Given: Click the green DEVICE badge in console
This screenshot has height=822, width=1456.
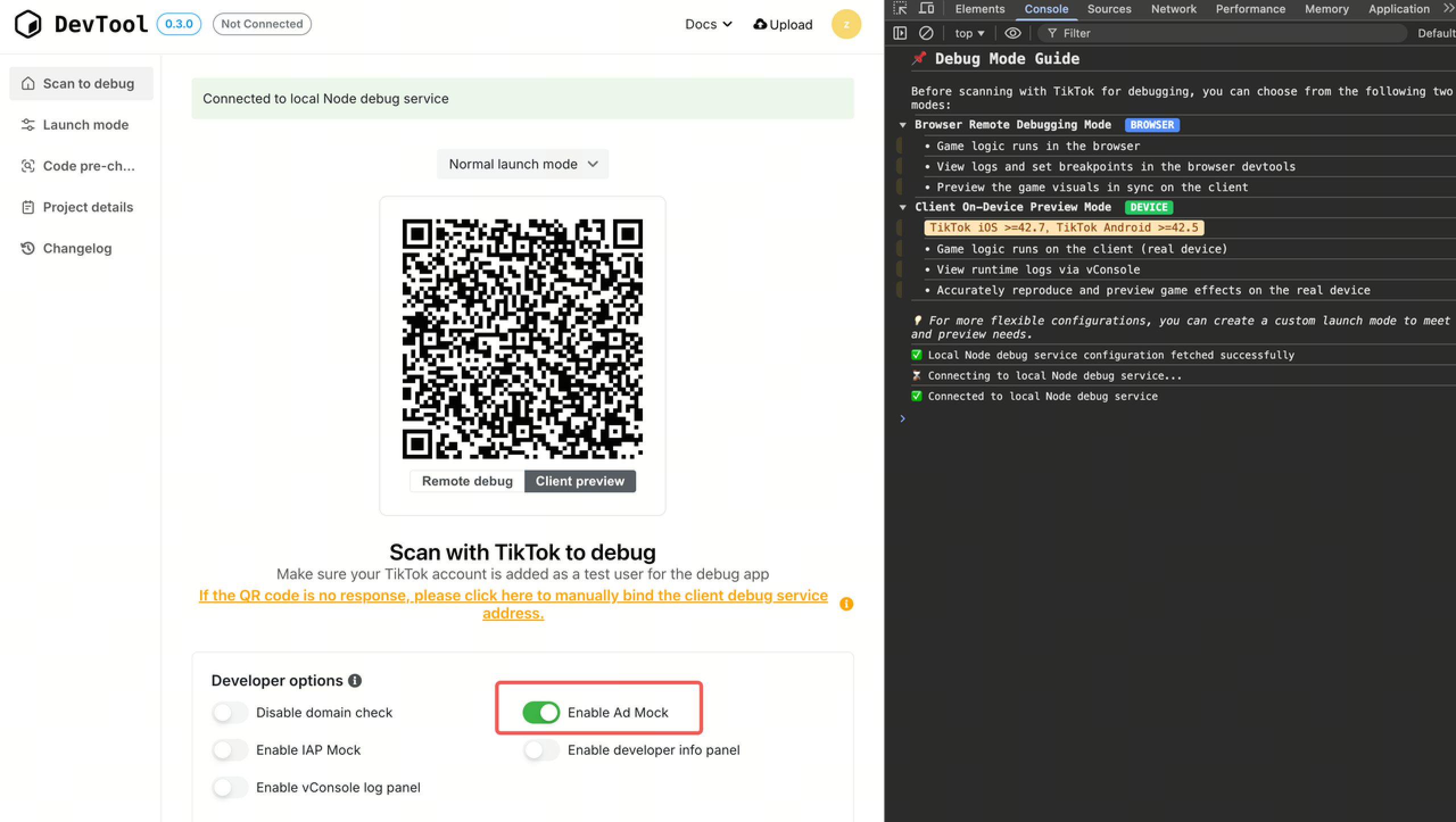Looking at the screenshot, I should pyautogui.click(x=1149, y=207).
